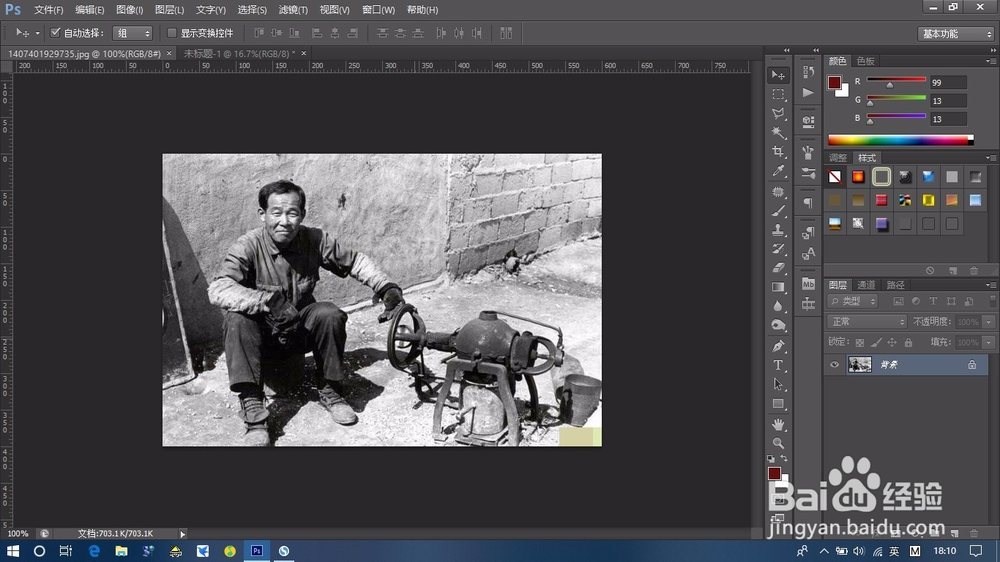Open the Actions panel play icon
This screenshot has height=562, width=1000.
click(x=808, y=93)
